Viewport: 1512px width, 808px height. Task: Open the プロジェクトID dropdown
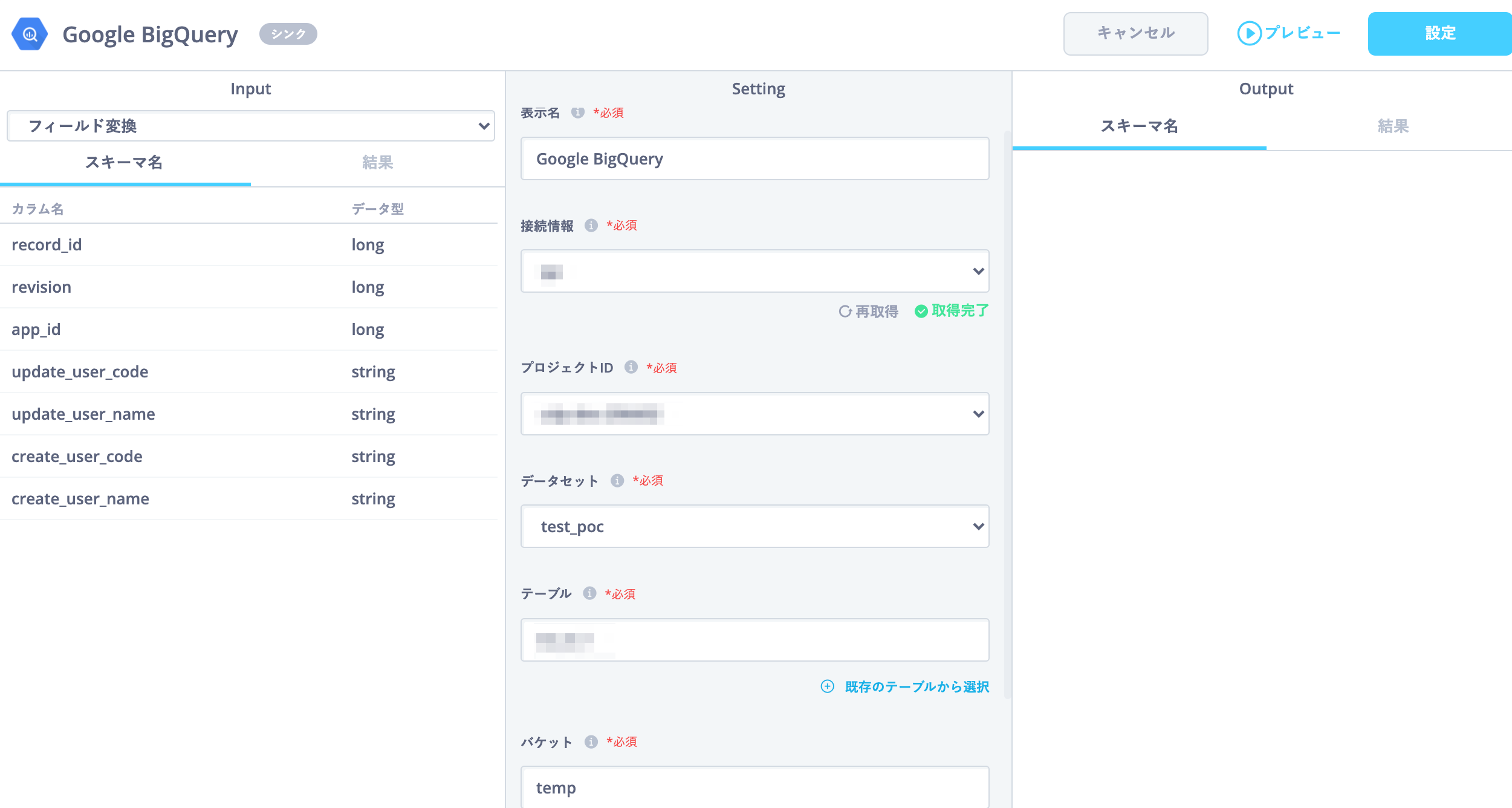tap(755, 414)
